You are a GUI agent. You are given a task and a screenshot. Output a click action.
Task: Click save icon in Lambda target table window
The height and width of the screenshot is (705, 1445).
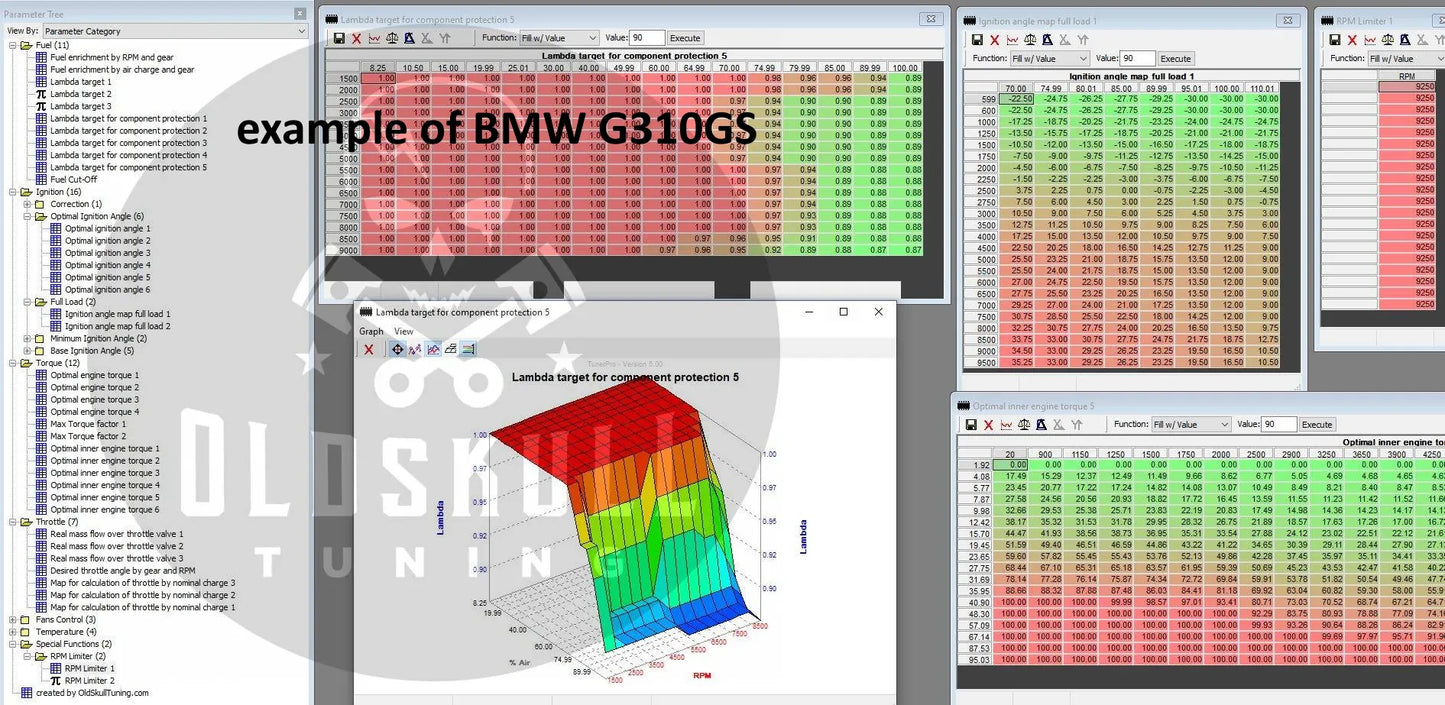[x=339, y=38]
